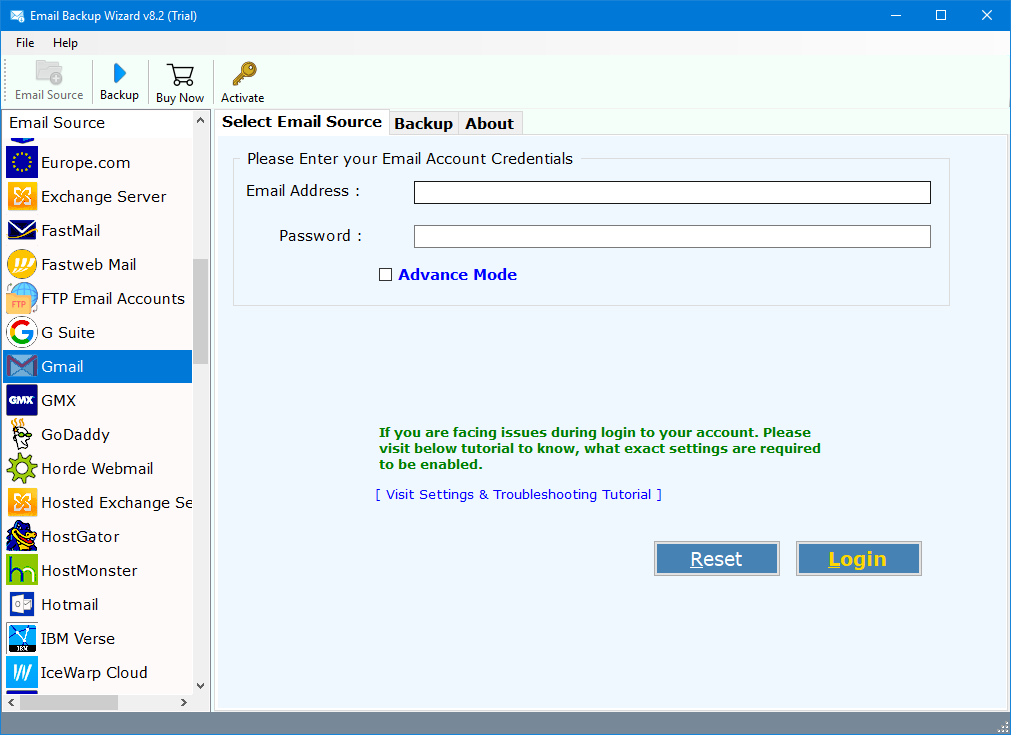The image size is (1011, 735).
Task: Open the File menu
Action: point(25,43)
